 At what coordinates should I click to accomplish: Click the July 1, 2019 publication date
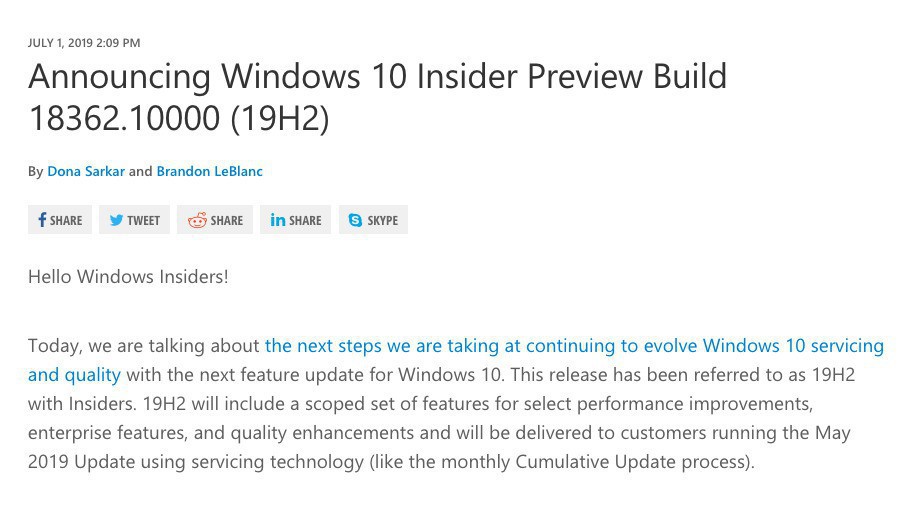click(x=84, y=43)
